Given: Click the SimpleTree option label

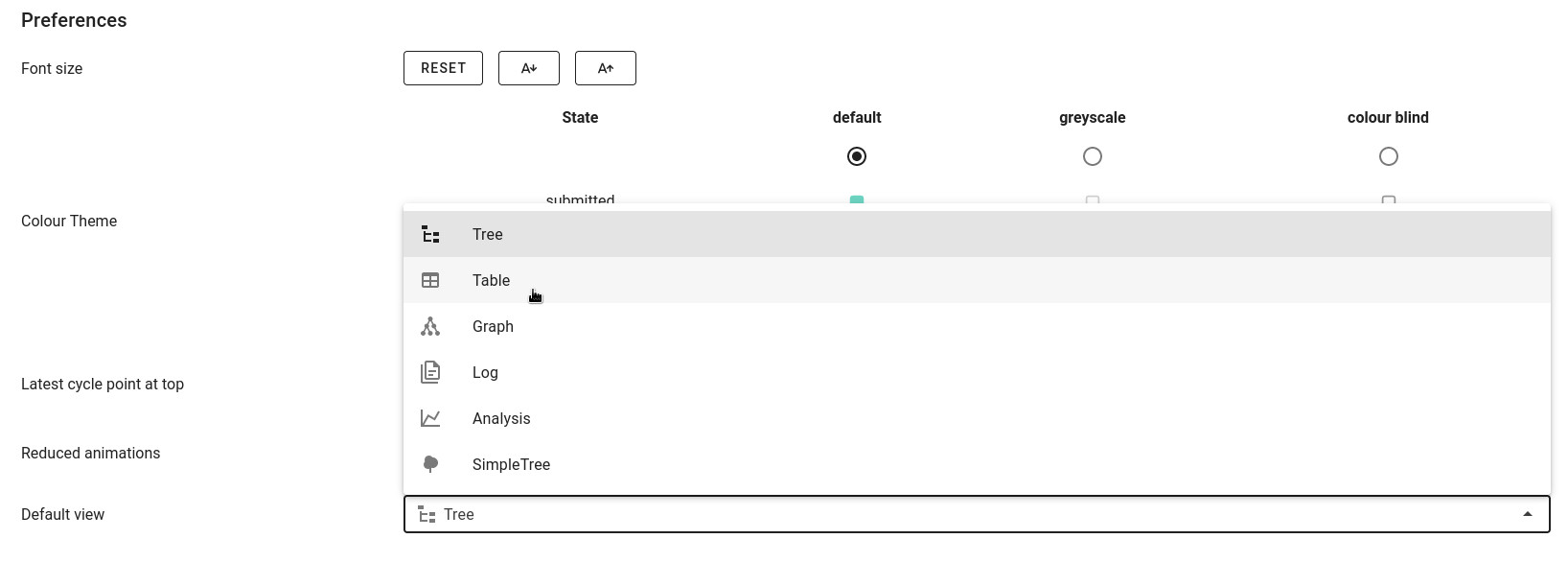Looking at the screenshot, I should click(x=511, y=464).
